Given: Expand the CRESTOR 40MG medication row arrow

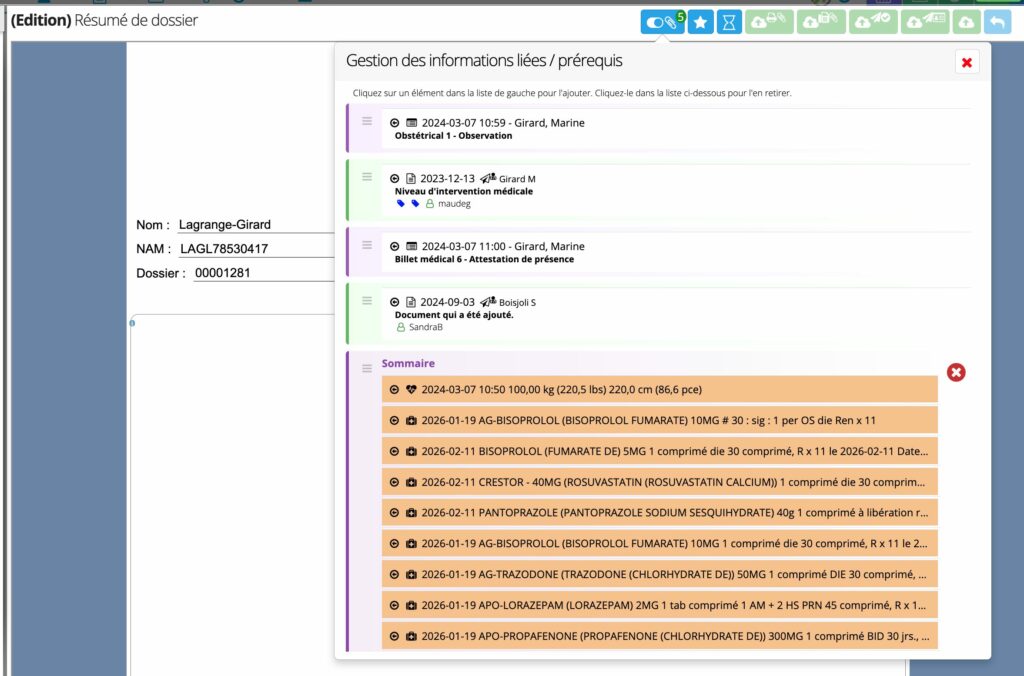Looking at the screenshot, I should pyautogui.click(x=395, y=482).
